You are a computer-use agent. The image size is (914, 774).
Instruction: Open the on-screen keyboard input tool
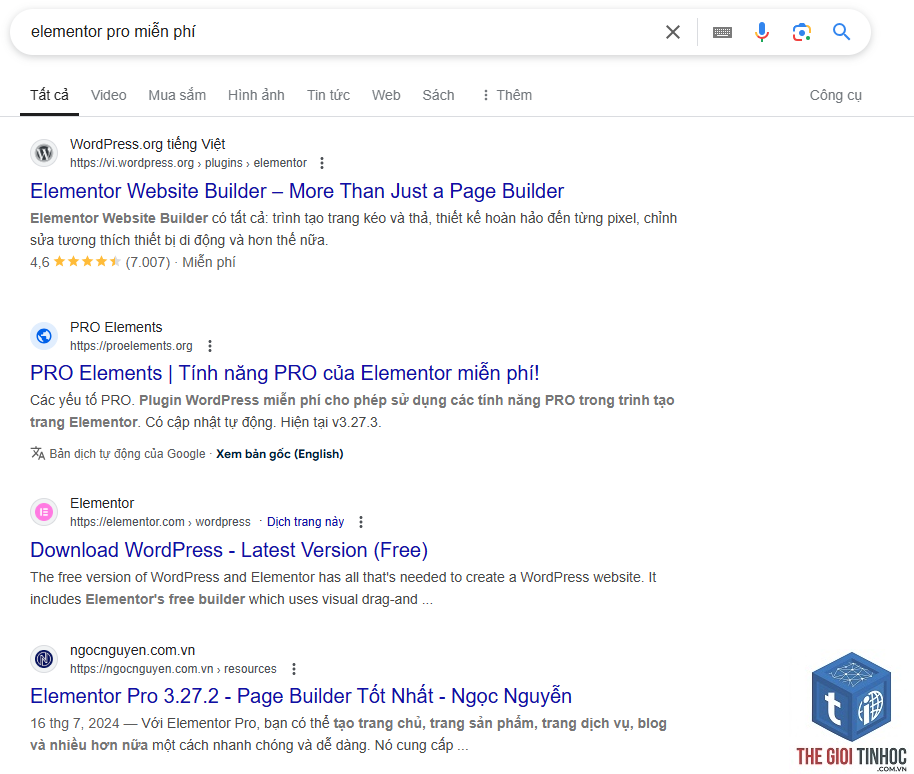coord(722,32)
